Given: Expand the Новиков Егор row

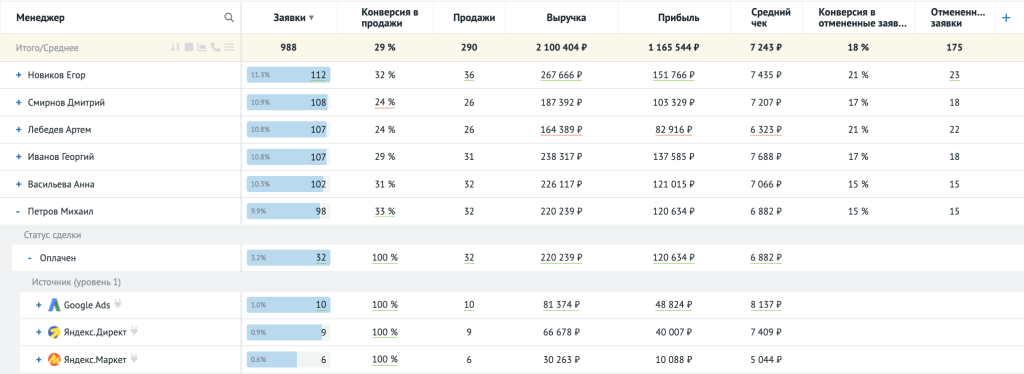Looking at the screenshot, I should (x=18, y=75).
